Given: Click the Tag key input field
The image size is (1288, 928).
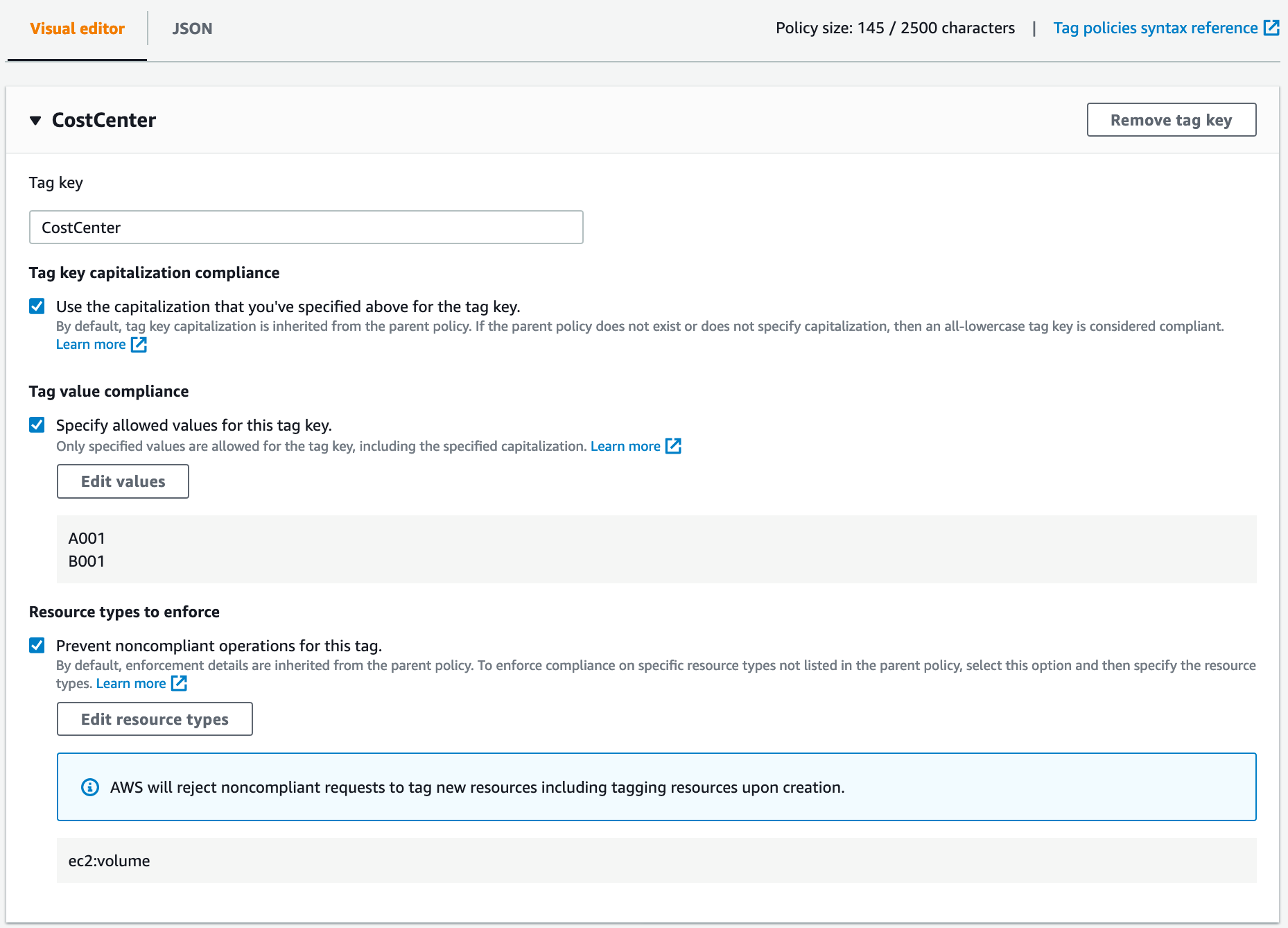Looking at the screenshot, I should 306,227.
